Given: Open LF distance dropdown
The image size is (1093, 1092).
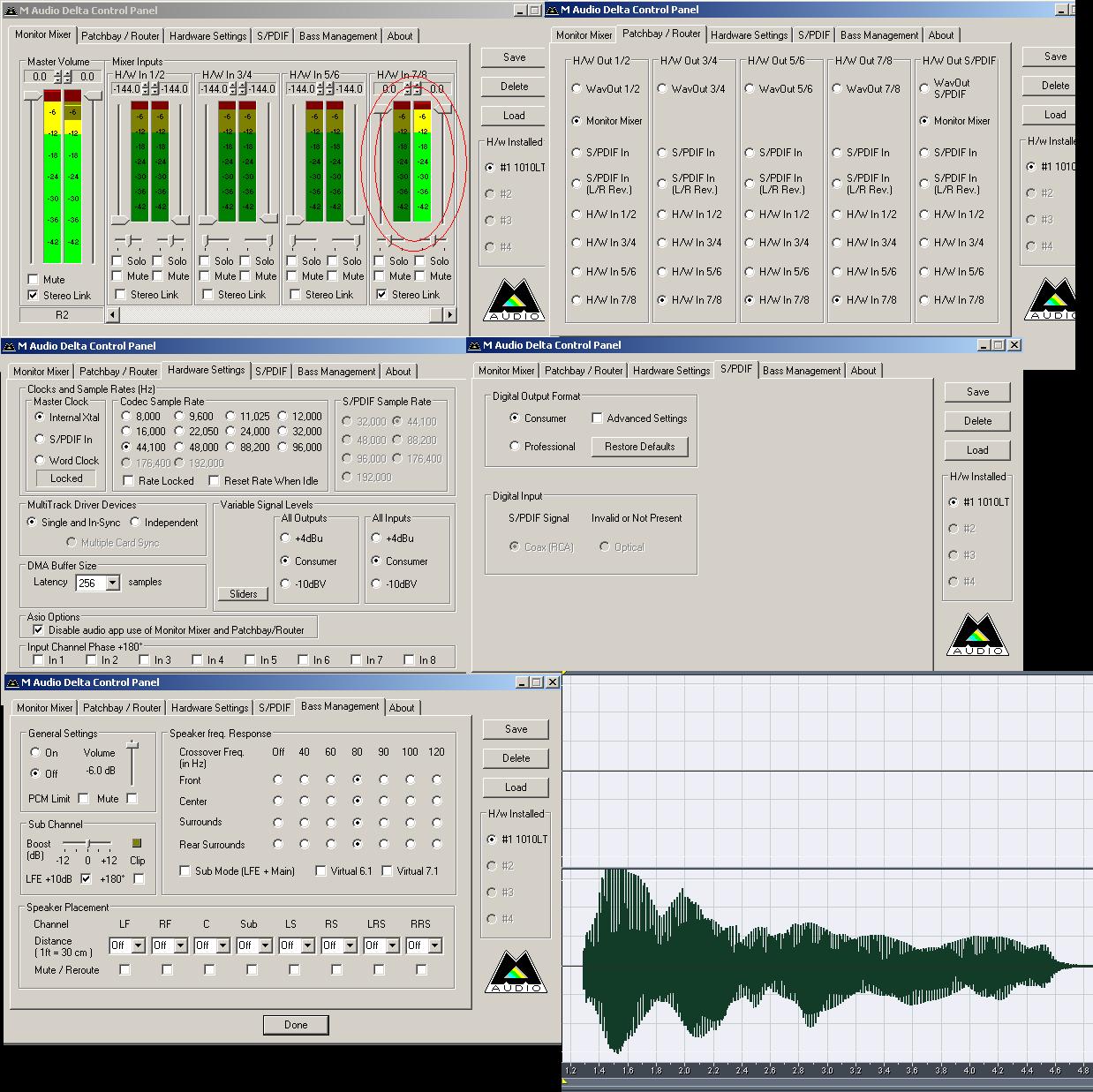Looking at the screenshot, I should pos(139,945).
